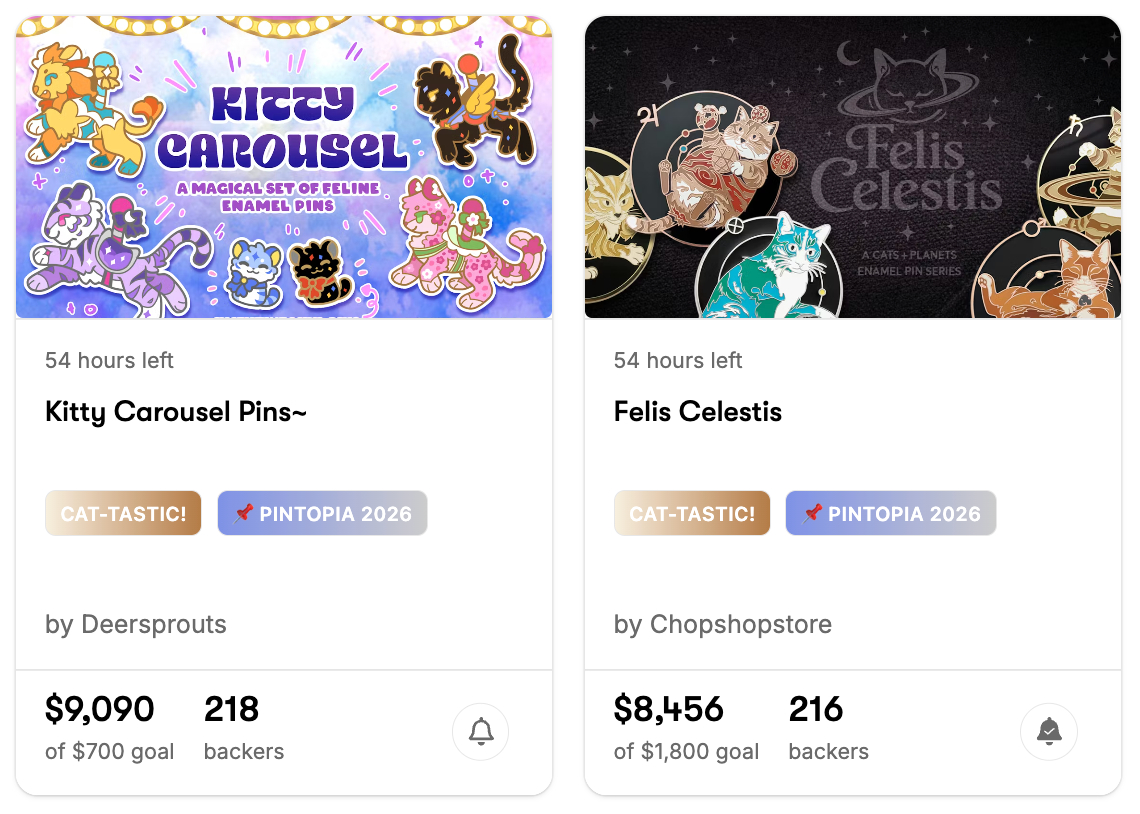Viewport: 1140px width, 814px height.
Task: Click the $8,456 pledged amount
Action: click(668, 709)
